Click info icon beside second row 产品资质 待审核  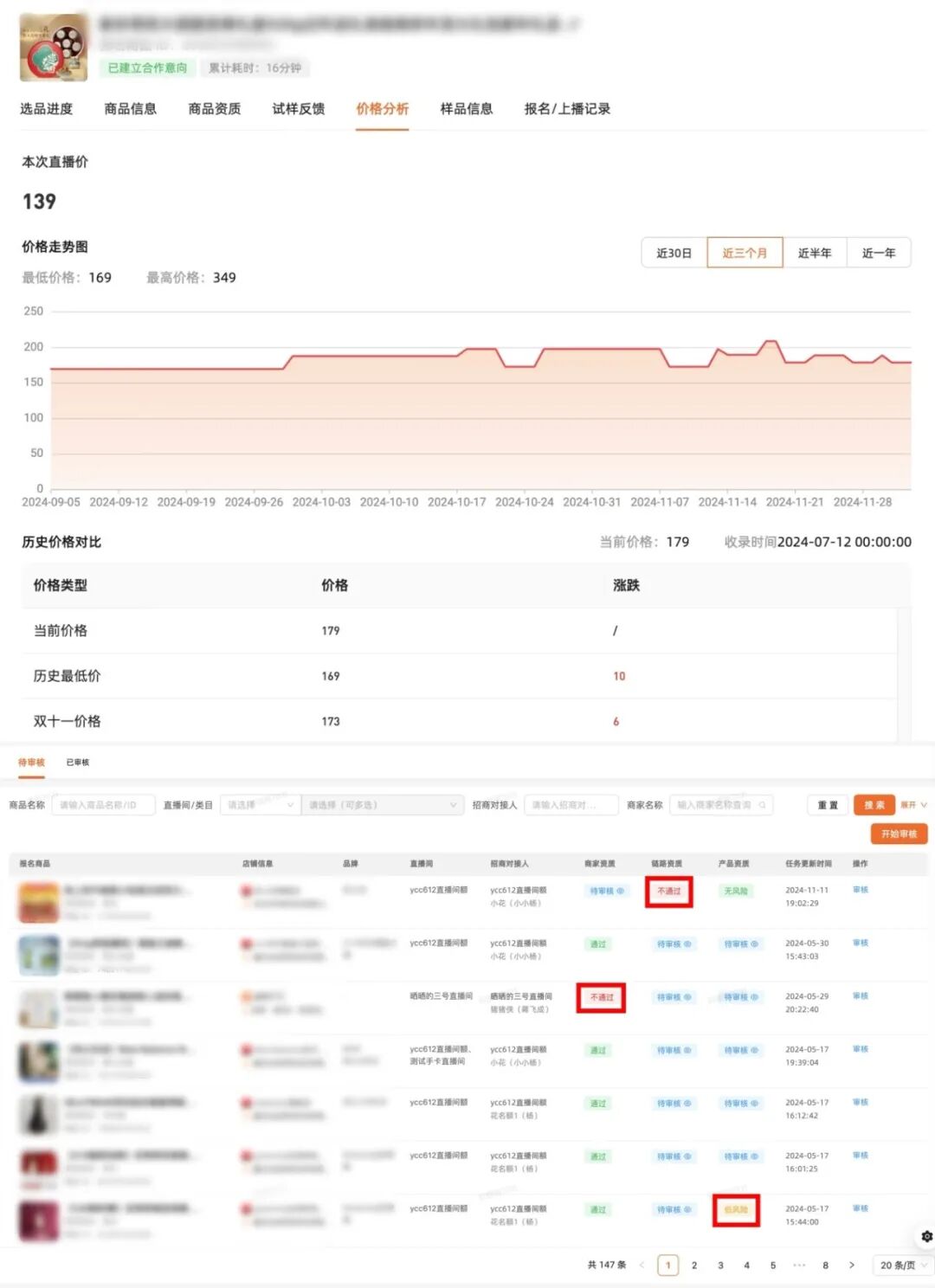click(x=755, y=943)
